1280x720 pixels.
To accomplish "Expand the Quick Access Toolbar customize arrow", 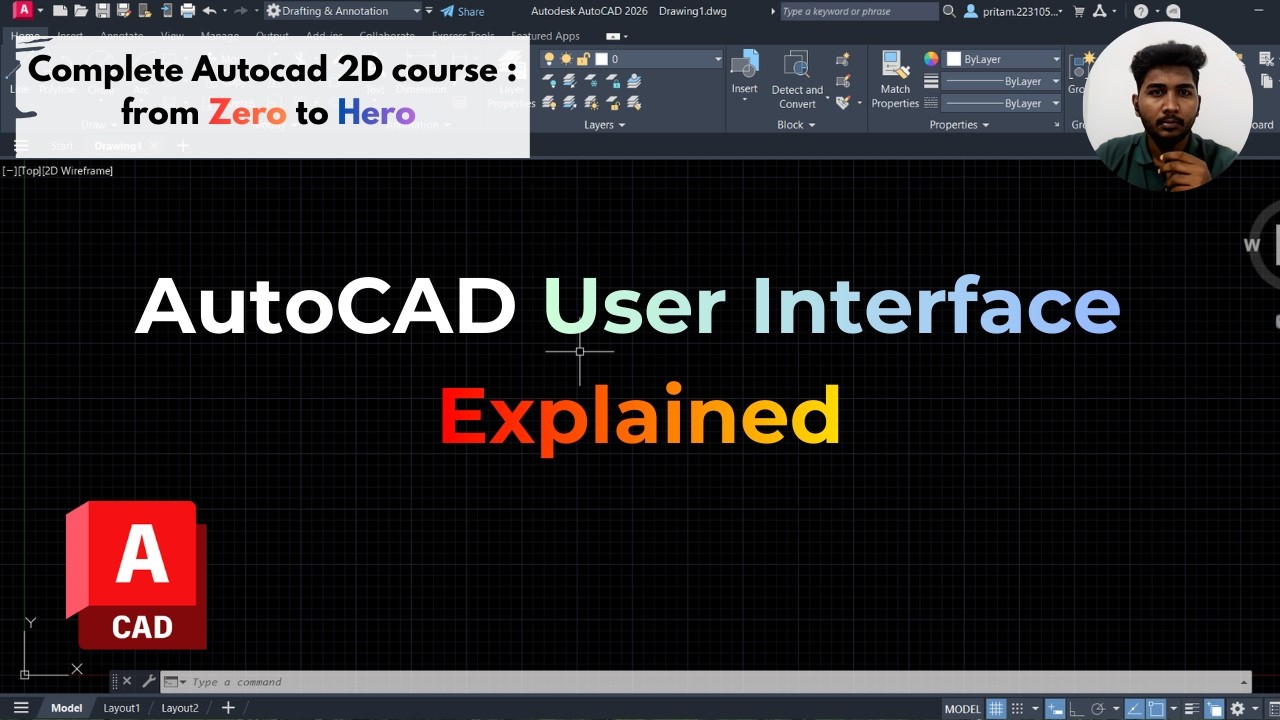I will point(429,11).
